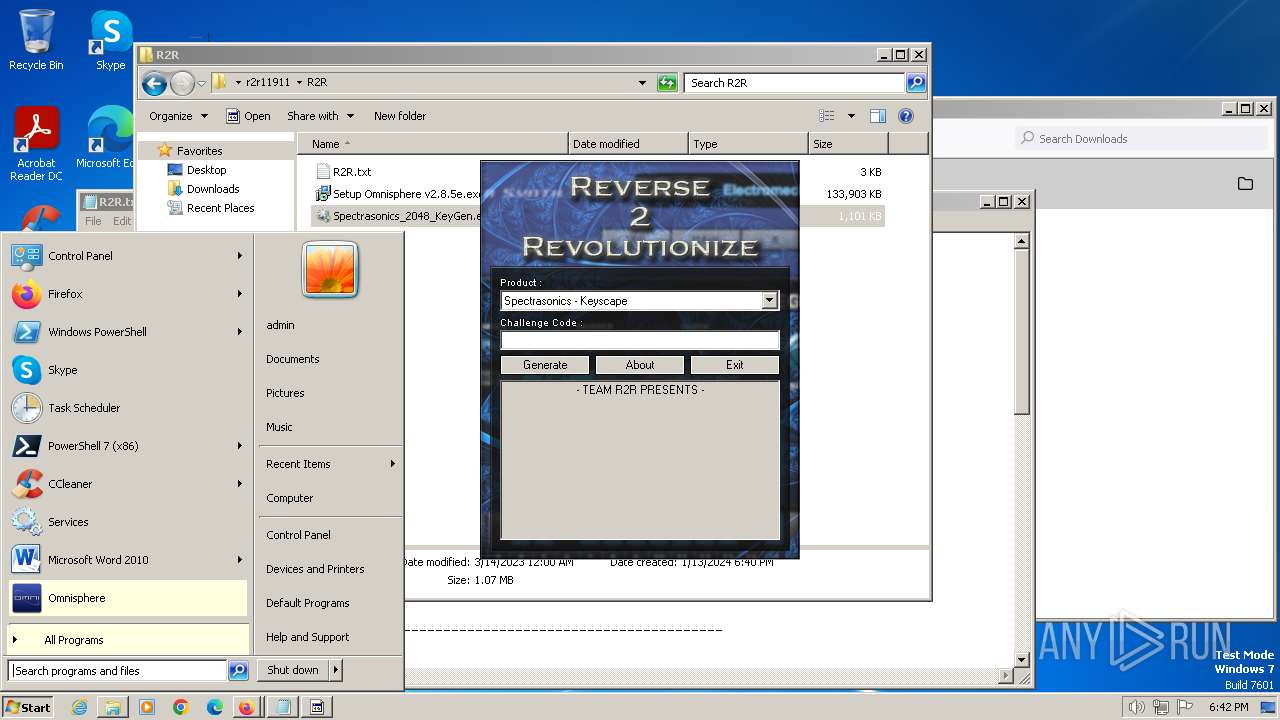Image resolution: width=1280 pixels, height=720 pixels.
Task: Click Generate button in keygen
Action: click(x=545, y=365)
